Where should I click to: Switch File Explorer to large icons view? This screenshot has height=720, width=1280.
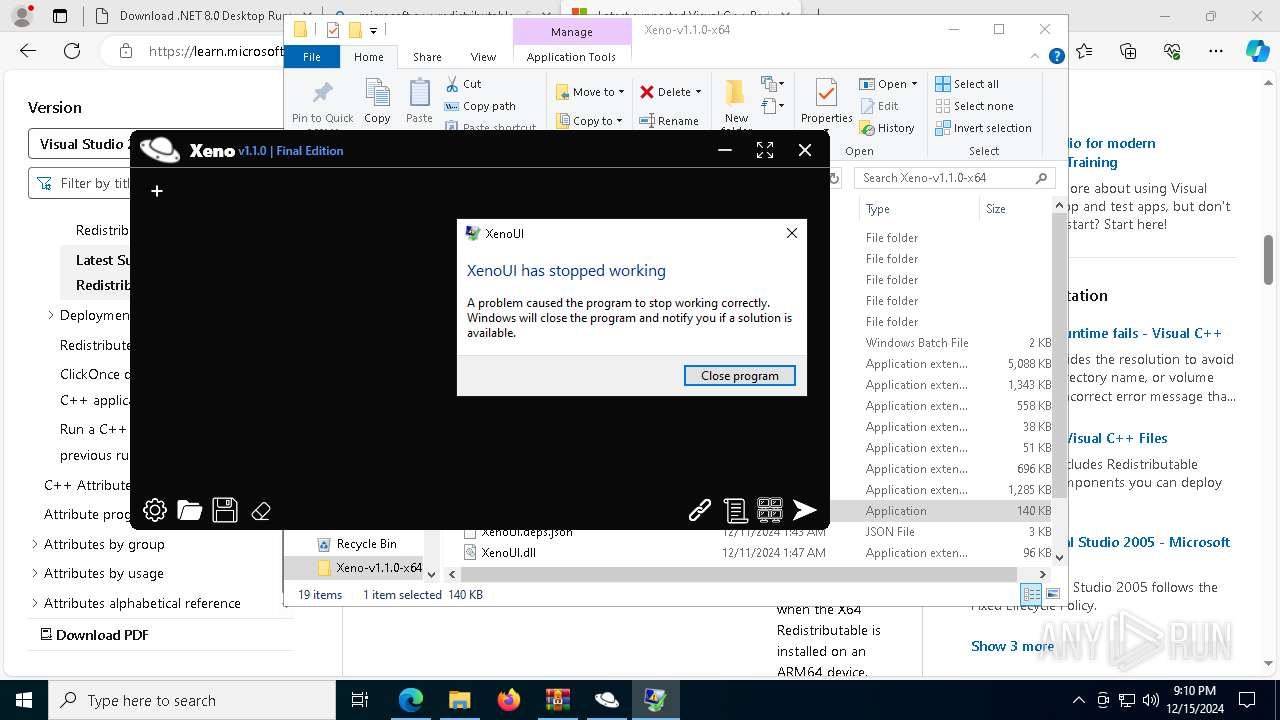tap(1051, 594)
